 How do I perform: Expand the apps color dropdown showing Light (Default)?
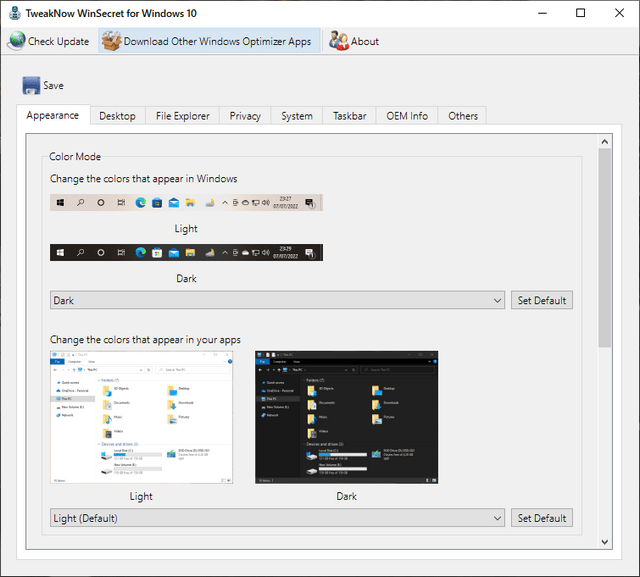tap(277, 518)
